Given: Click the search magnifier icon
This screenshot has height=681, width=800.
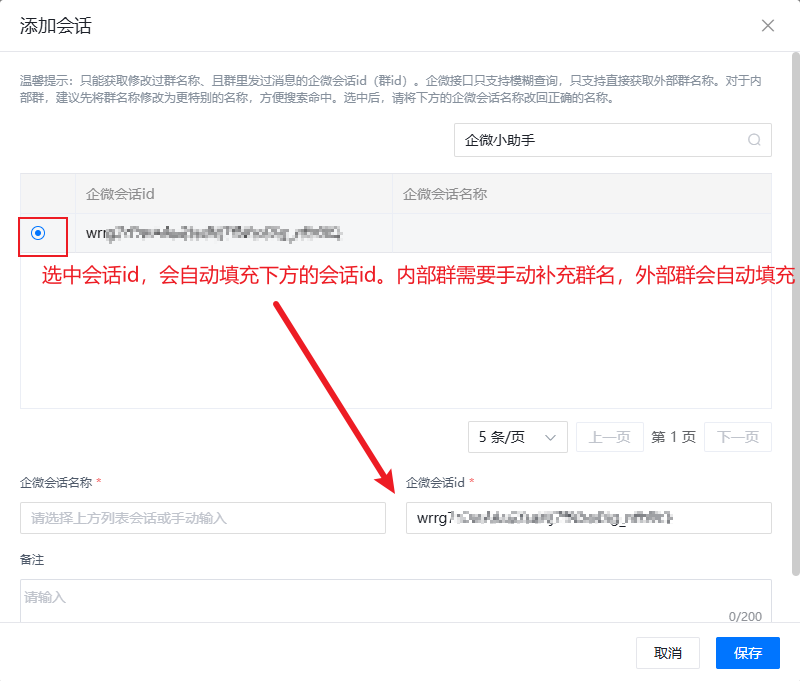Looking at the screenshot, I should pyautogui.click(x=755, y=141).
